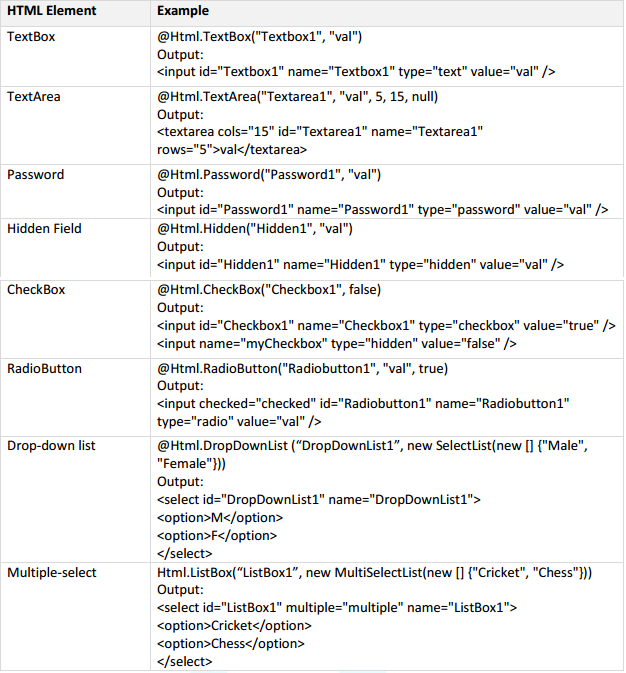626x673 pixels.
Task: Select the 'CheckBox' row label
Action: (36, 290)
